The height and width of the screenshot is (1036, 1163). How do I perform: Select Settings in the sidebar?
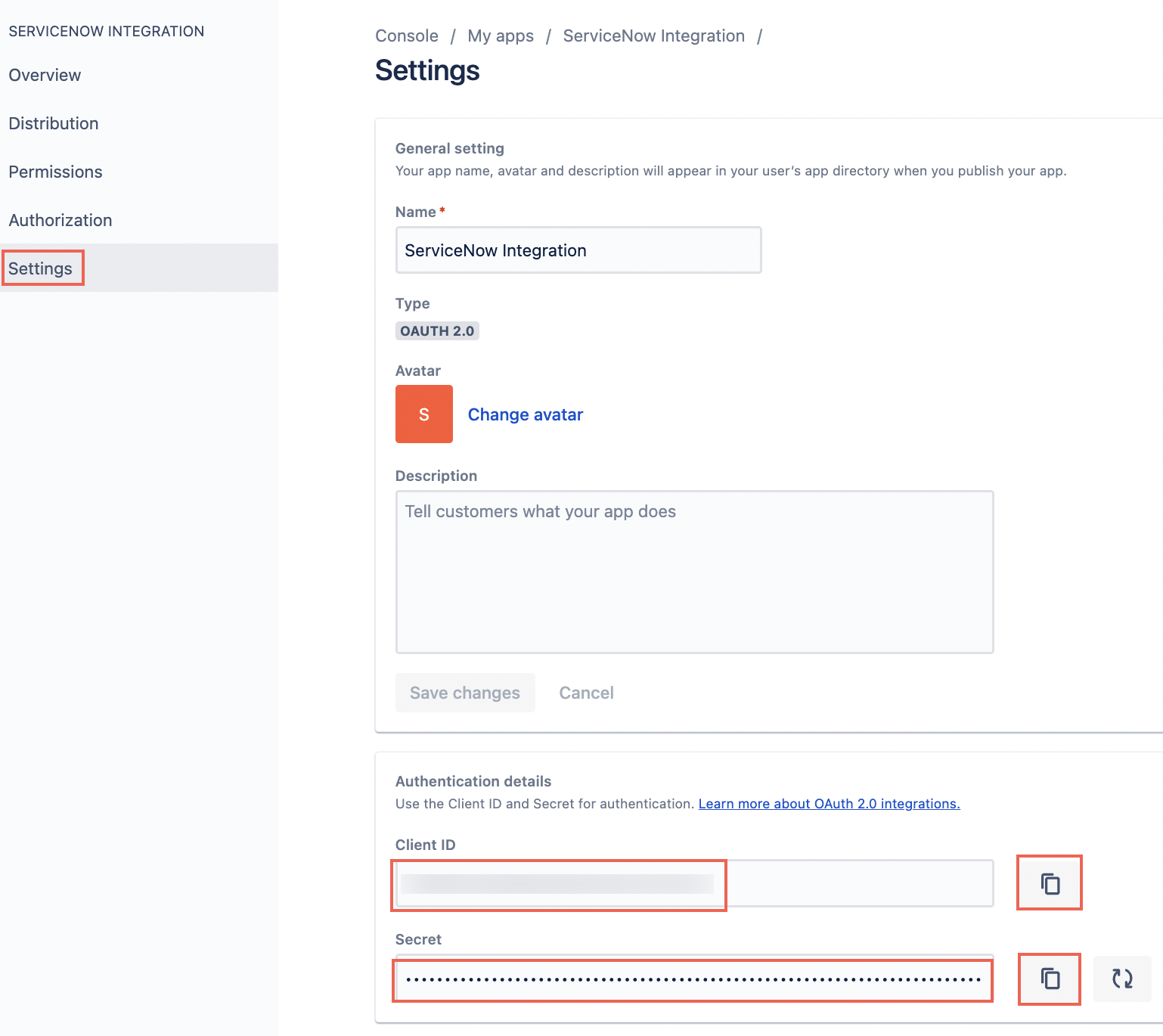click(x=139, y=268)
